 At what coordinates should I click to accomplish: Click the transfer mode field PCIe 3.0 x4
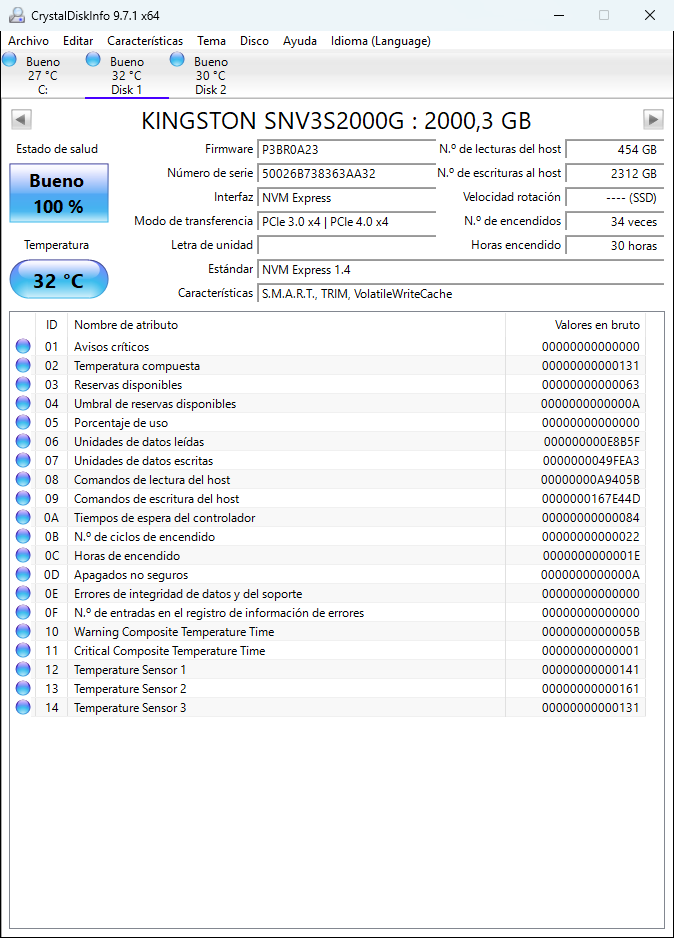coord(346,221)
